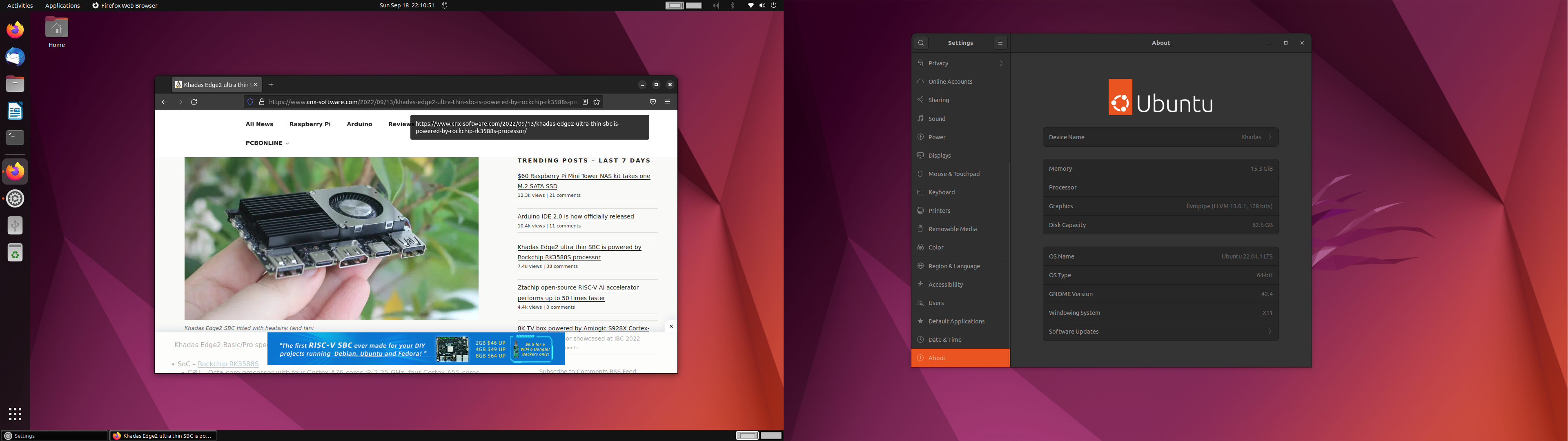The width and height of the screenshot is (1568, 441).
Task: Open the Settings search icon
Action: (x=921, y=42)
